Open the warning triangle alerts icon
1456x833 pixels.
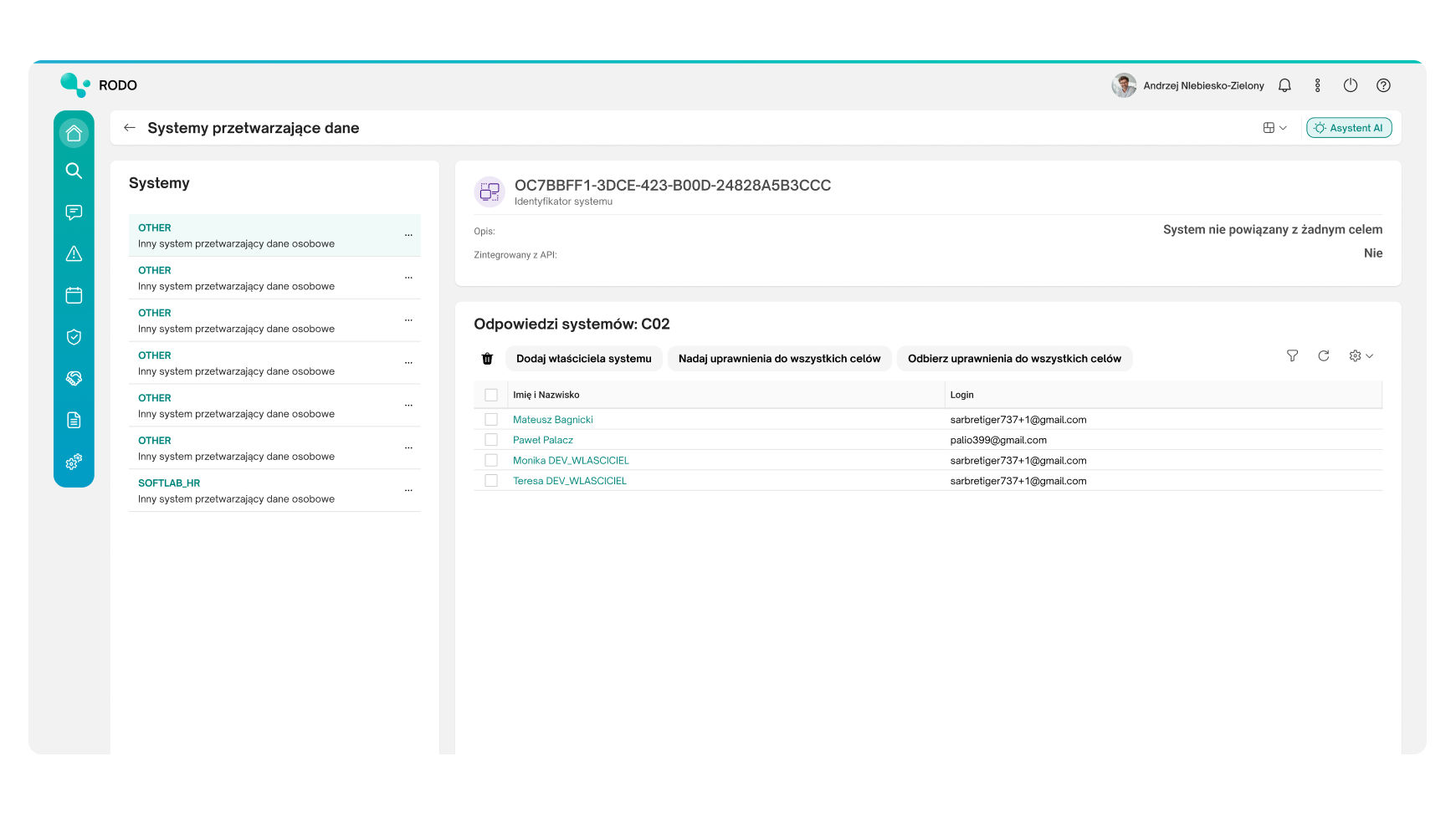pos(74,253)
